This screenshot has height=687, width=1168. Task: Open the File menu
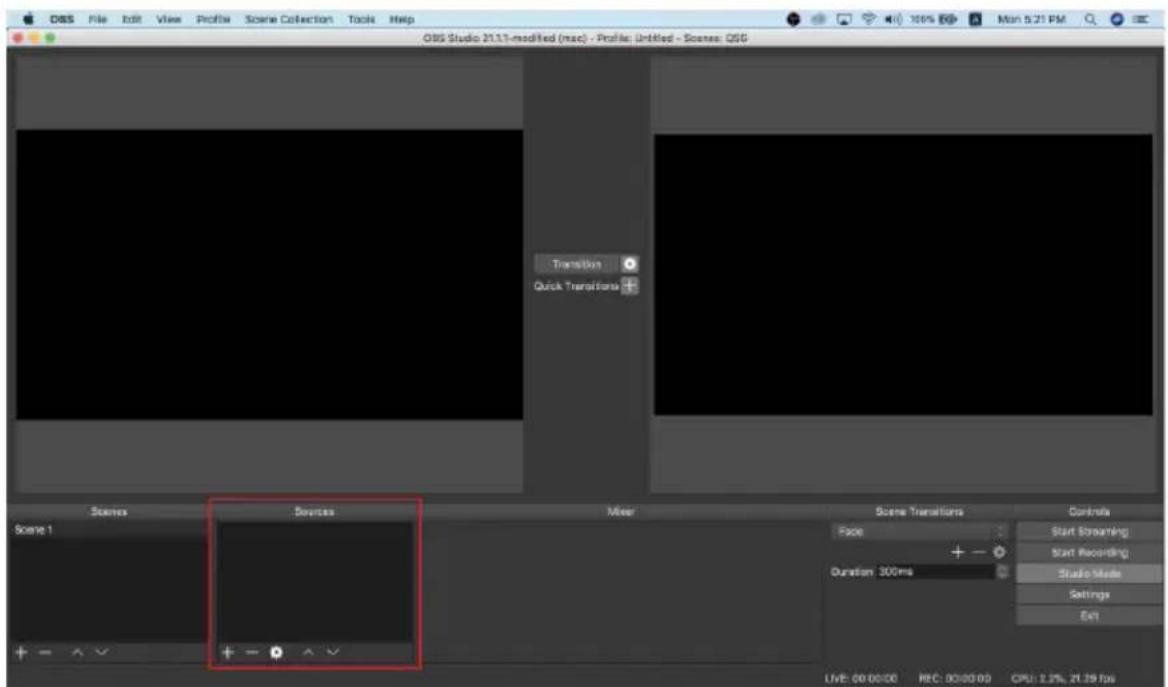tap(98, 19)
